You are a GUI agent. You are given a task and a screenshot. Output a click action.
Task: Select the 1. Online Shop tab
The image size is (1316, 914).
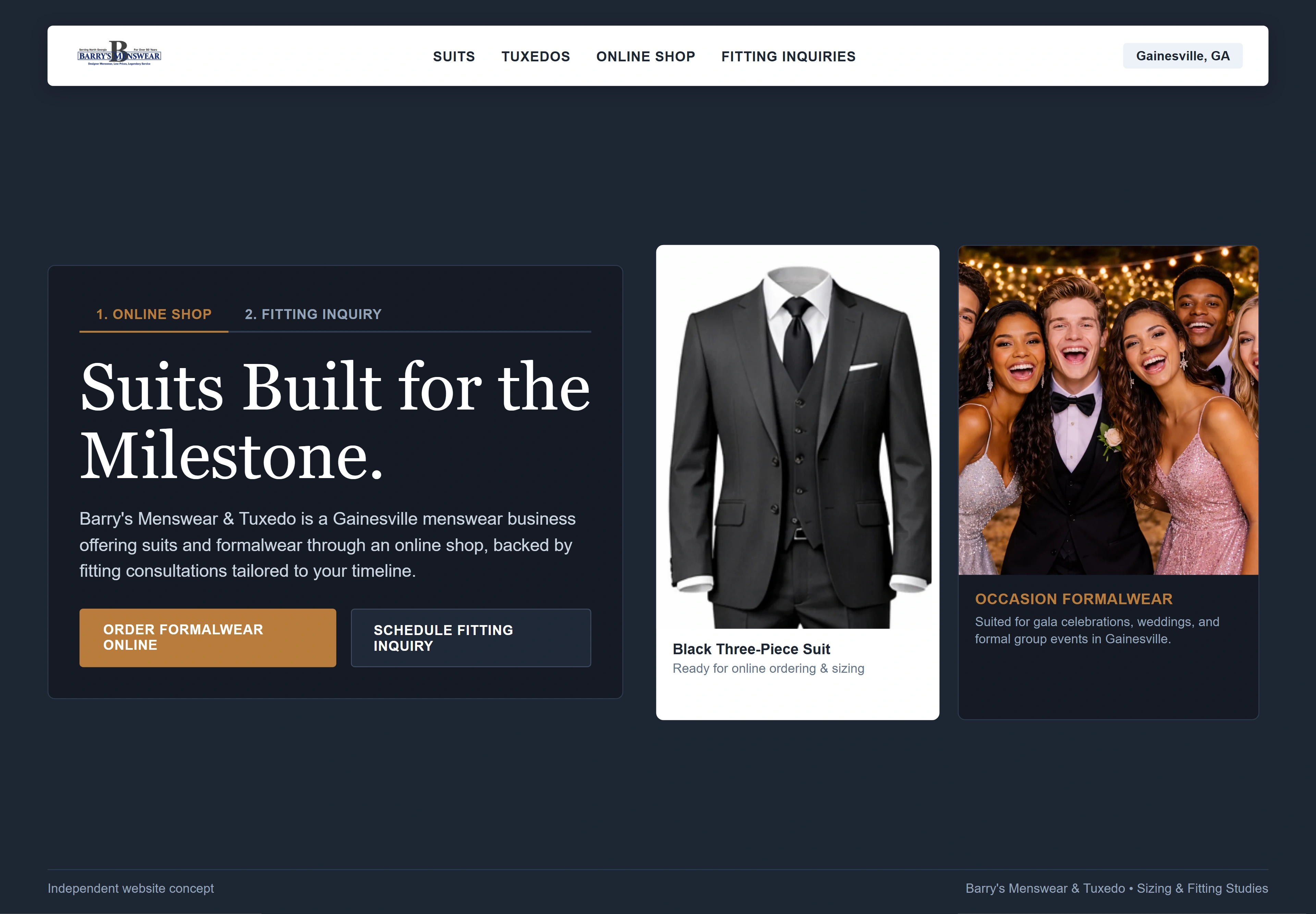click(154, 314)
